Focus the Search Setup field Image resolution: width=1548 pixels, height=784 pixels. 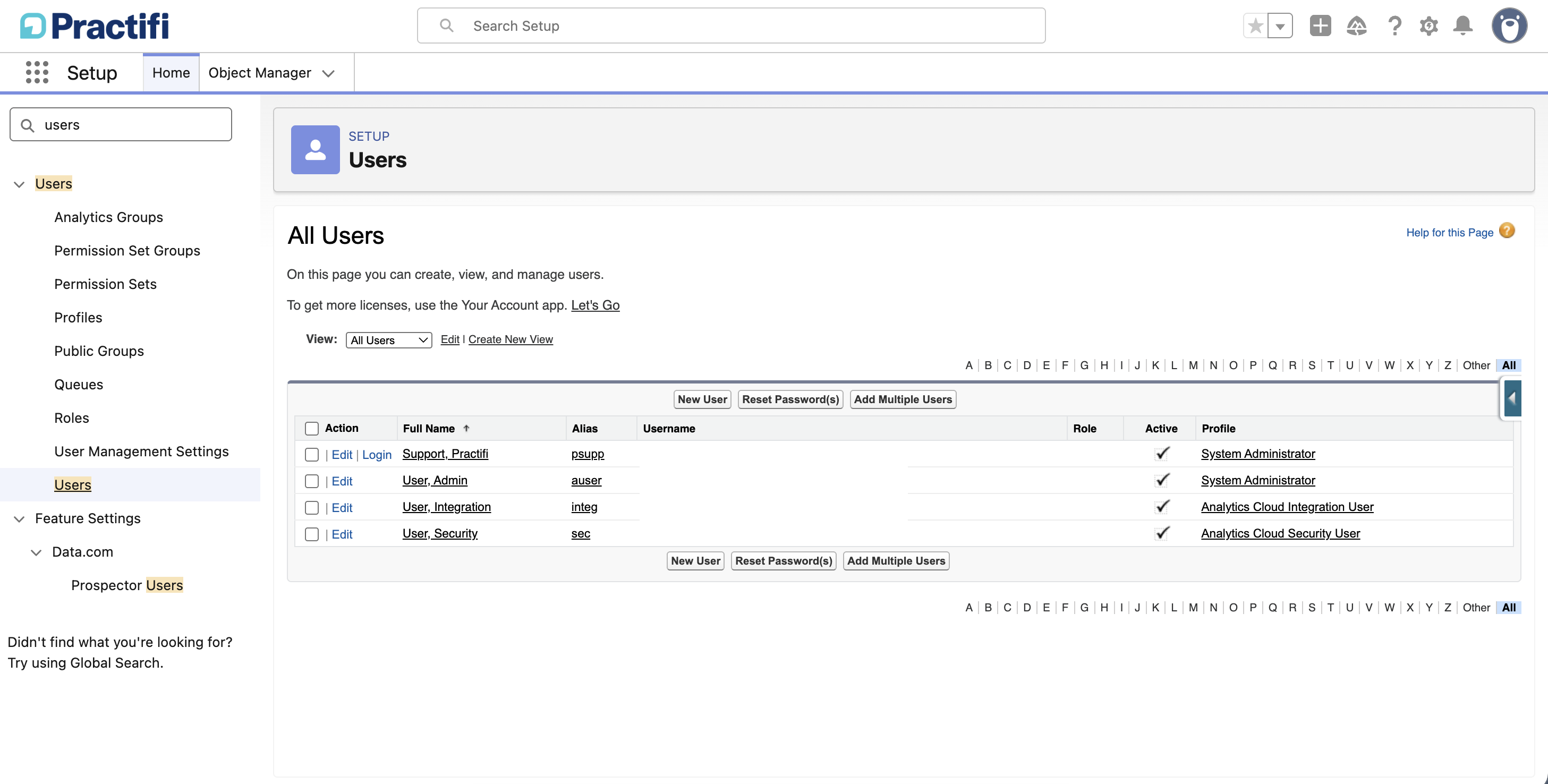tap(731, 25)
